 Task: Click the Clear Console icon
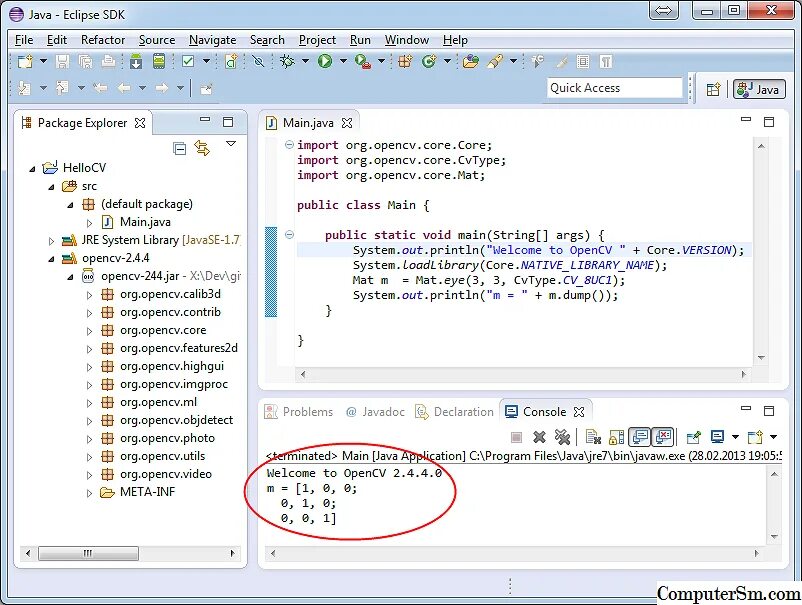(x=593, y=437)
